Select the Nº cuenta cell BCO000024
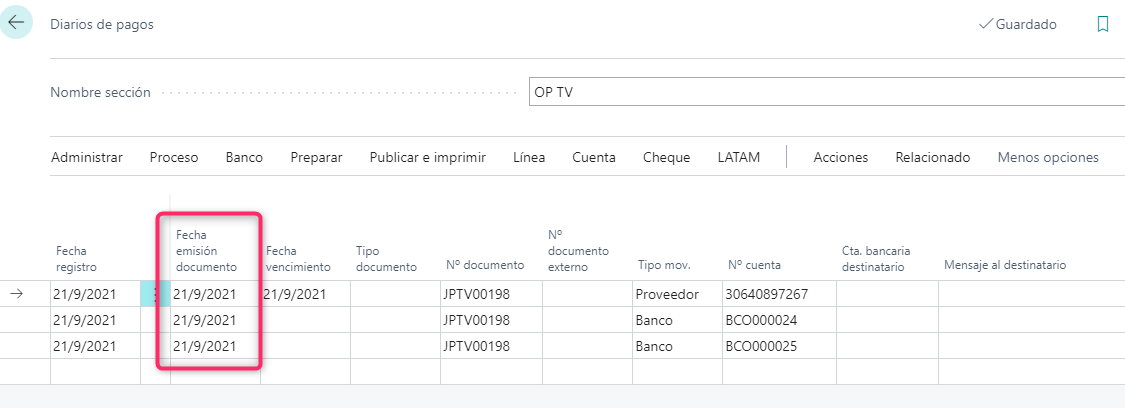This screenshot has width=1125, height=408. pos(779,320)
